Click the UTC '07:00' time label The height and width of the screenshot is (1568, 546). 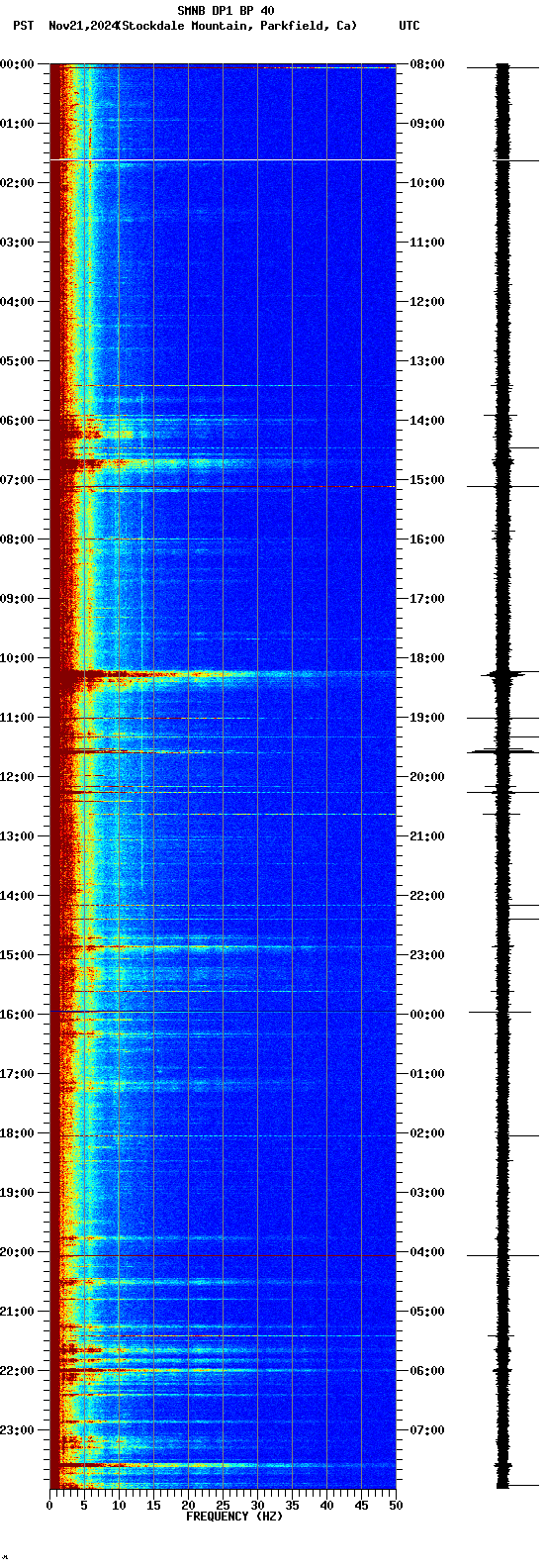[427, 1430]
